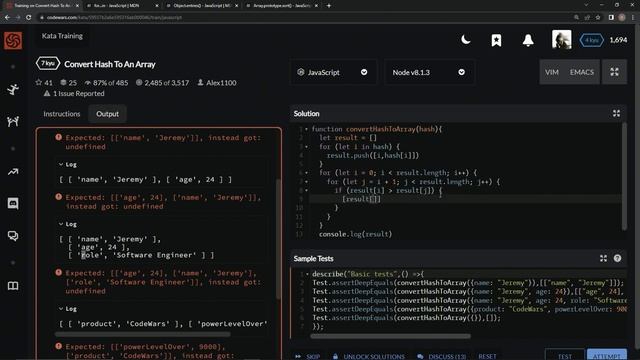
Task: Expand the Solution panel
Action: [x=616, y=113]
